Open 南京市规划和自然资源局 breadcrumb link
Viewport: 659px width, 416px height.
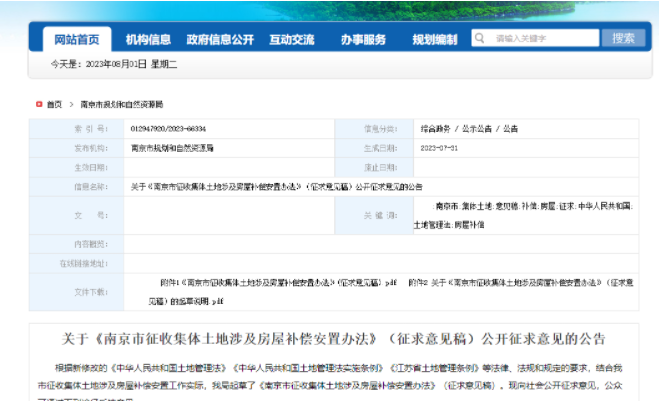pos(121,104)
